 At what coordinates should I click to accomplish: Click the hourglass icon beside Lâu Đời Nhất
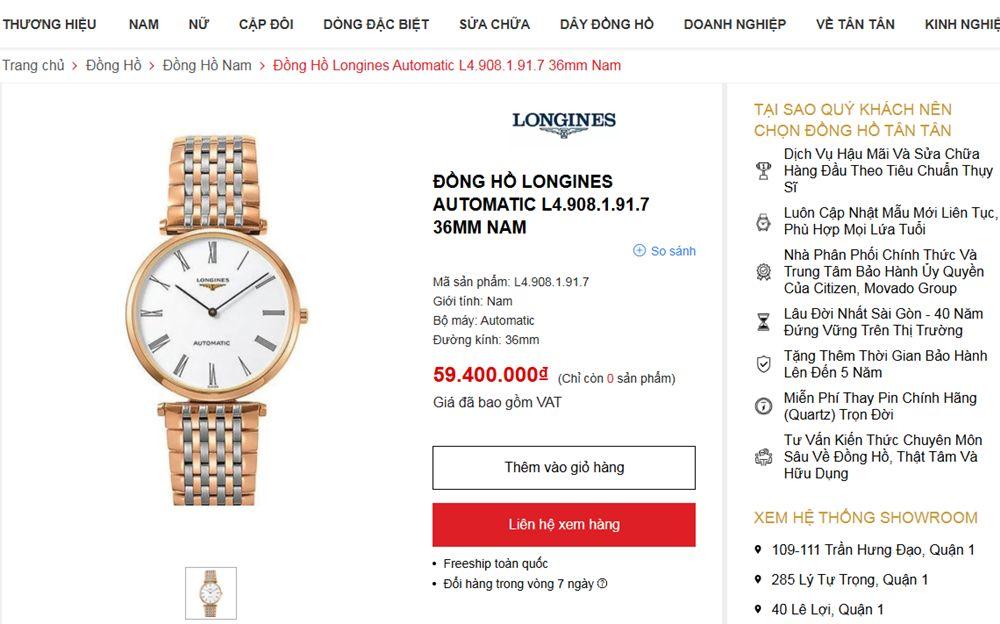[x=764, y=322]
